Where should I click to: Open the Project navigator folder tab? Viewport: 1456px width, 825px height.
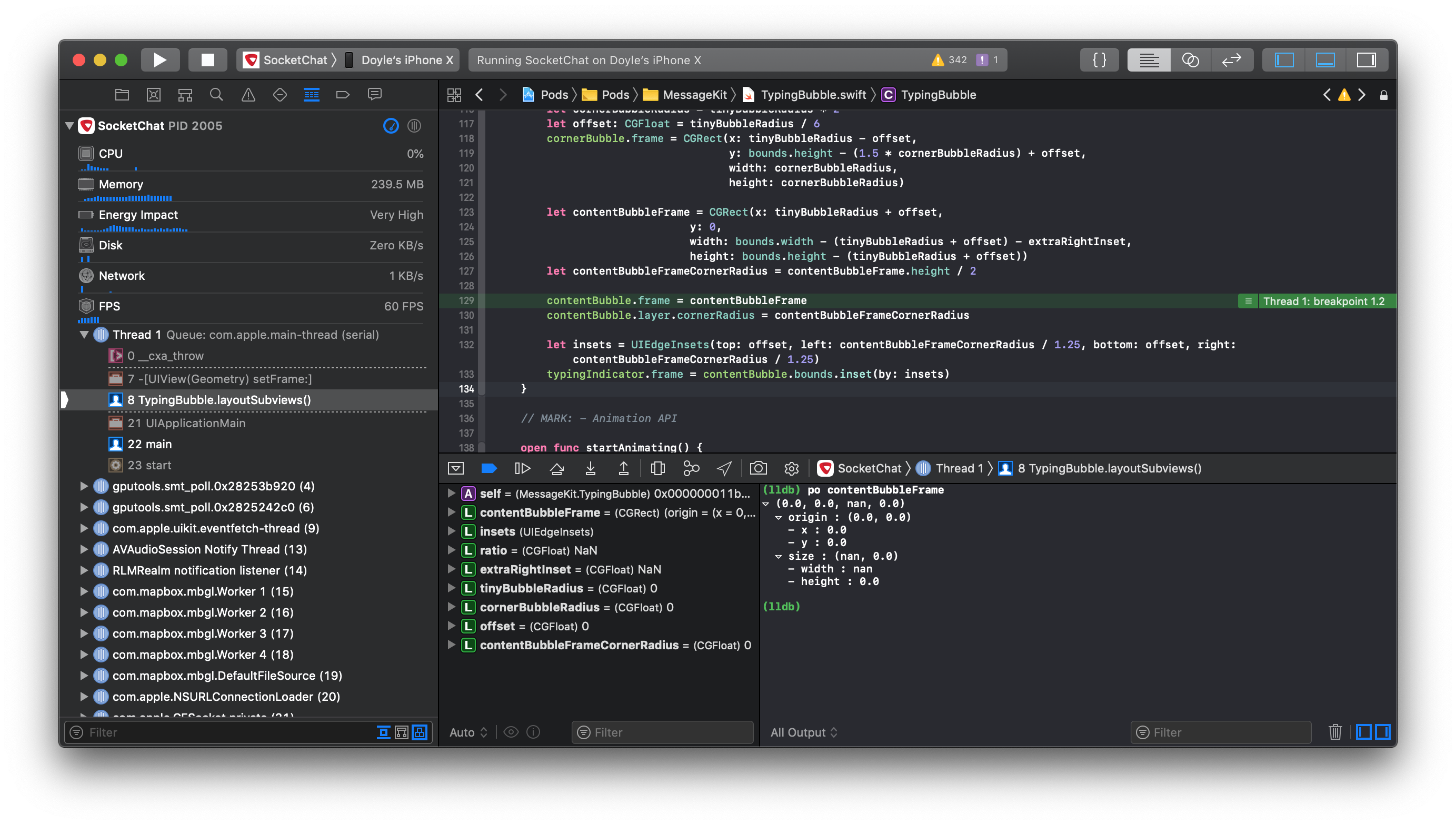click(122, 95)
